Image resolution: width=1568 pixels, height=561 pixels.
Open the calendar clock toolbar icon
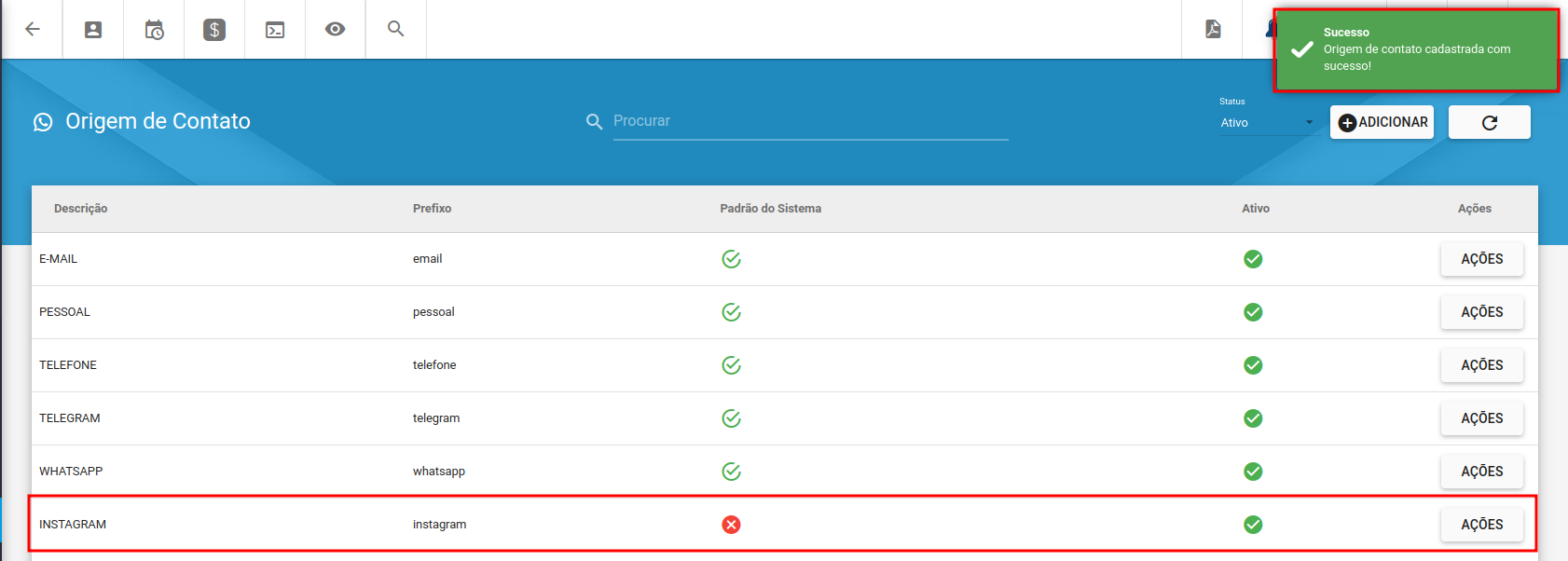(x=154, y=30)
